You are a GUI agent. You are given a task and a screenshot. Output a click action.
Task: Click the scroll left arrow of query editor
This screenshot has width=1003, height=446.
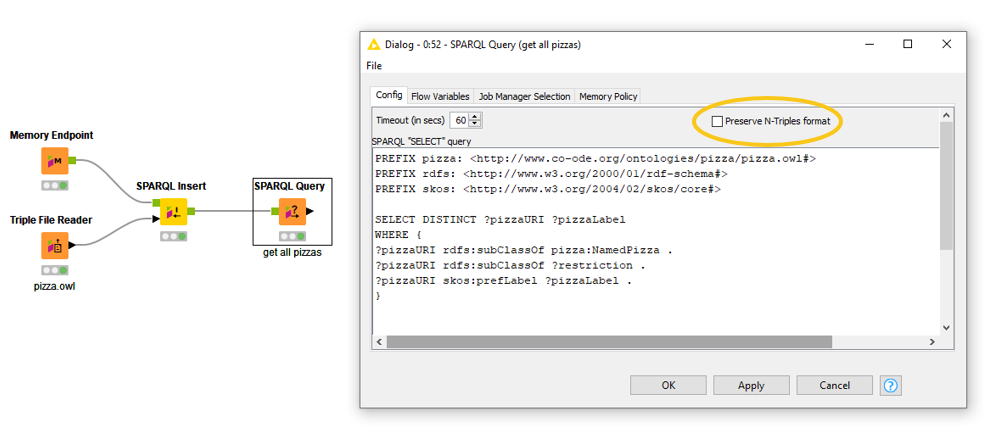(379, 342)
